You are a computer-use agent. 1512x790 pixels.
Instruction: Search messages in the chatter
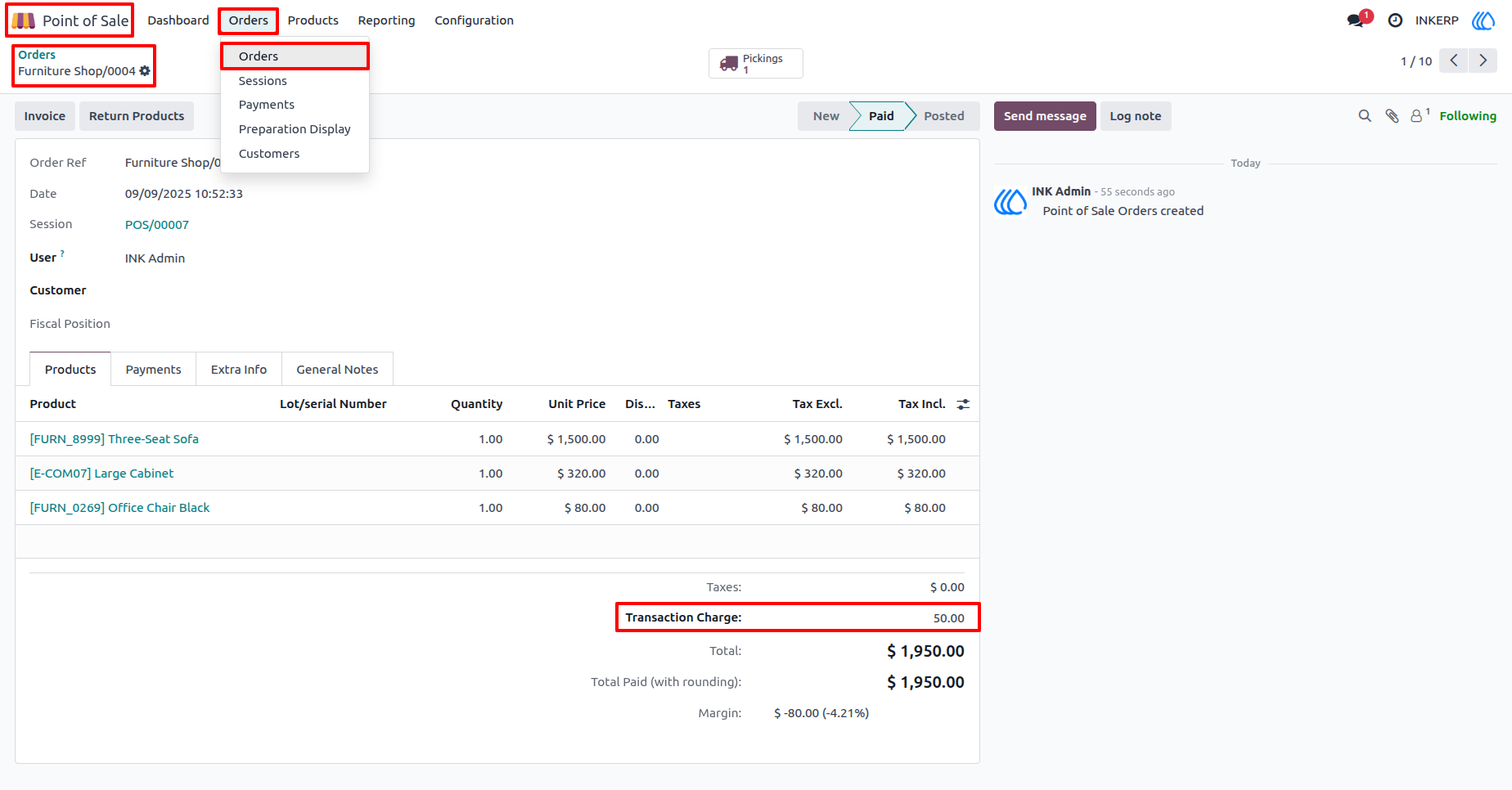pos(1365,116)
